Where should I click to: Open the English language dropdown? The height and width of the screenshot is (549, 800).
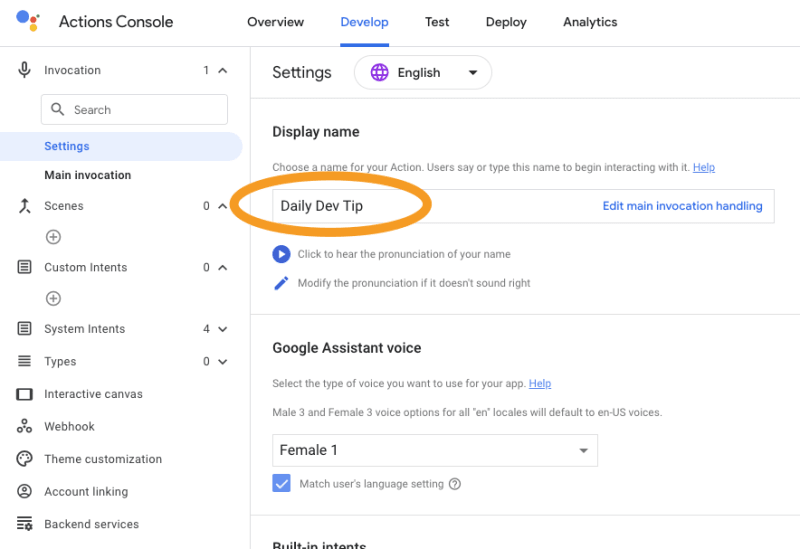[423, 72]
